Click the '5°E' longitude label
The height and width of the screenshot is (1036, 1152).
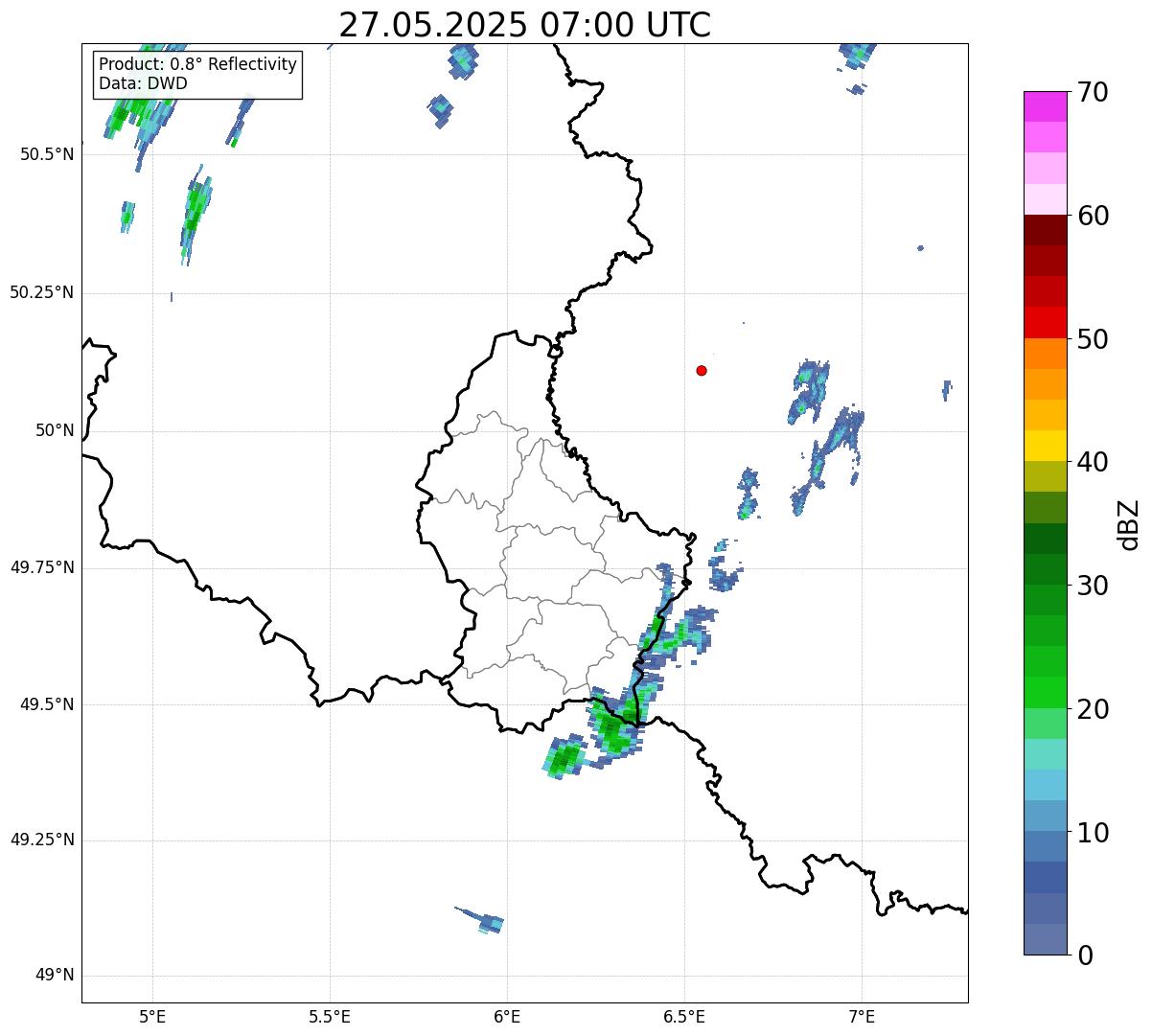[x=152, y=1017]
